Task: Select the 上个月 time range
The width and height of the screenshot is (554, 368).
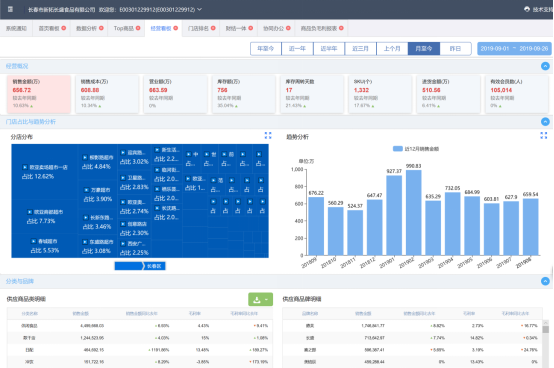Action: click(x=392, y=48)
